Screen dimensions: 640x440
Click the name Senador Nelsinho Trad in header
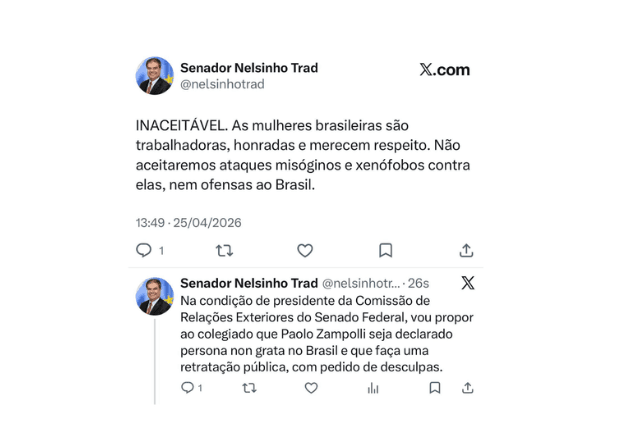pyautogui.click(x=249, y=68)
